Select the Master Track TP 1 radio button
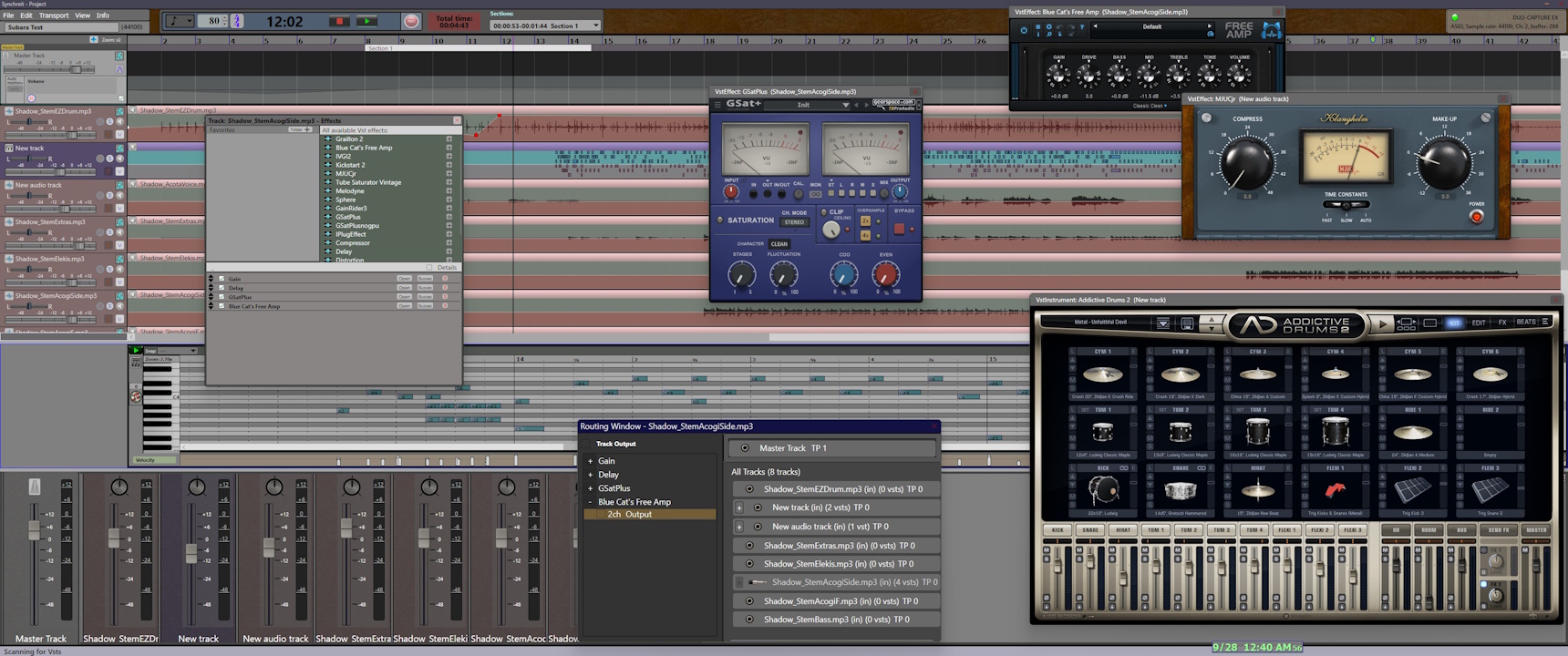This screenshot has width=1568, height=656. point(745,448)
